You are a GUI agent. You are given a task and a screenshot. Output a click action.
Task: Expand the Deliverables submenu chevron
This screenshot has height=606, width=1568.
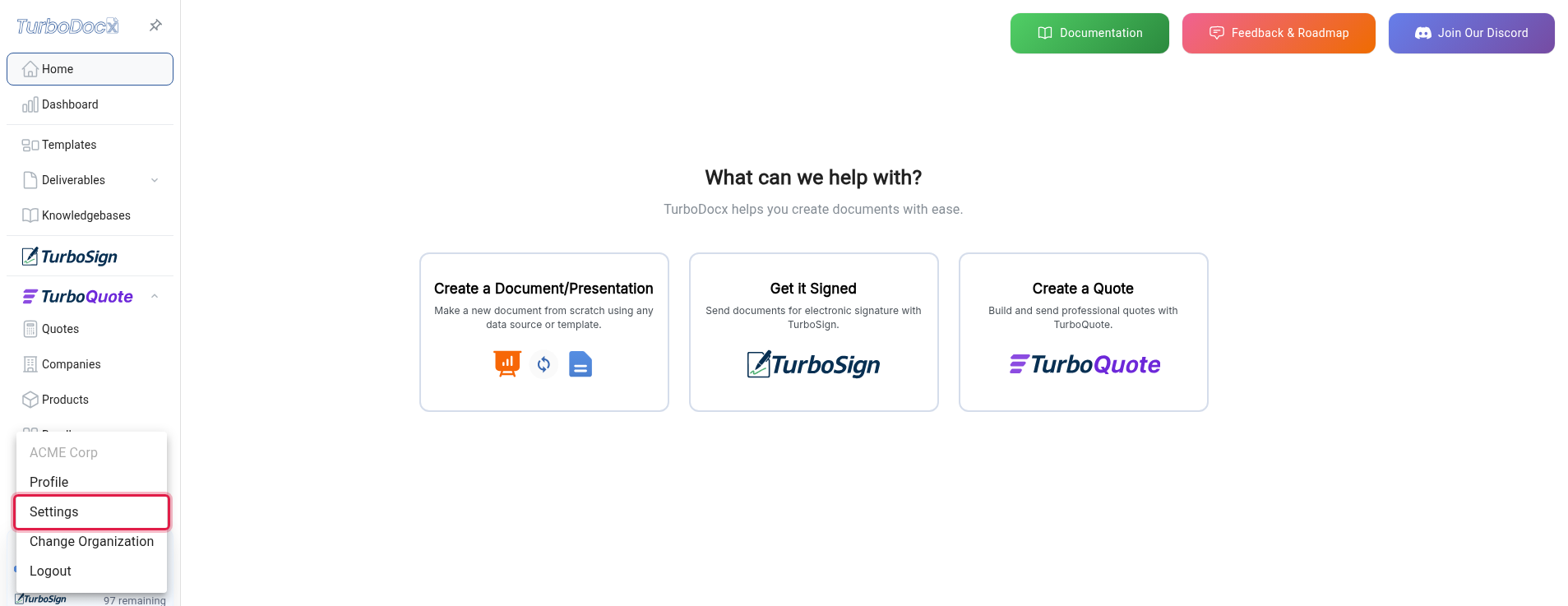155,180
